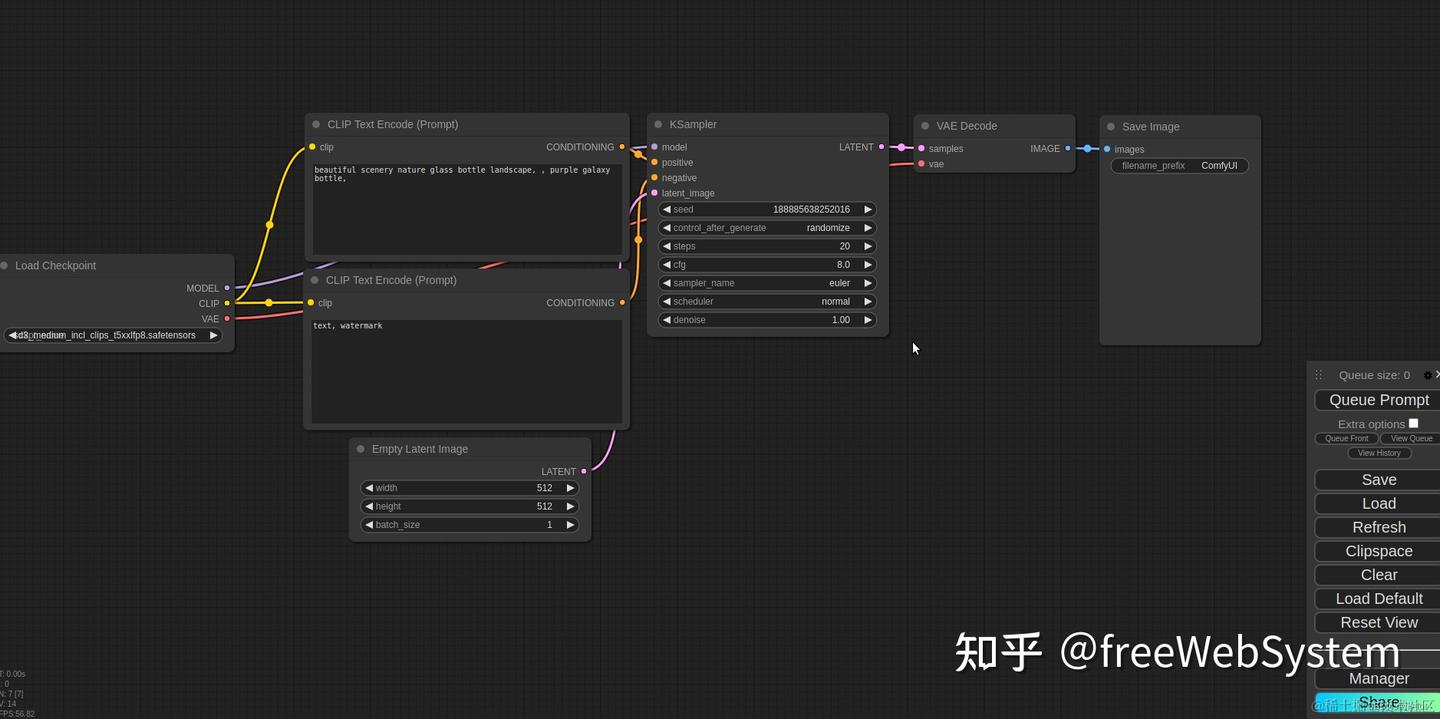Close the queue menu panel

1437,374
